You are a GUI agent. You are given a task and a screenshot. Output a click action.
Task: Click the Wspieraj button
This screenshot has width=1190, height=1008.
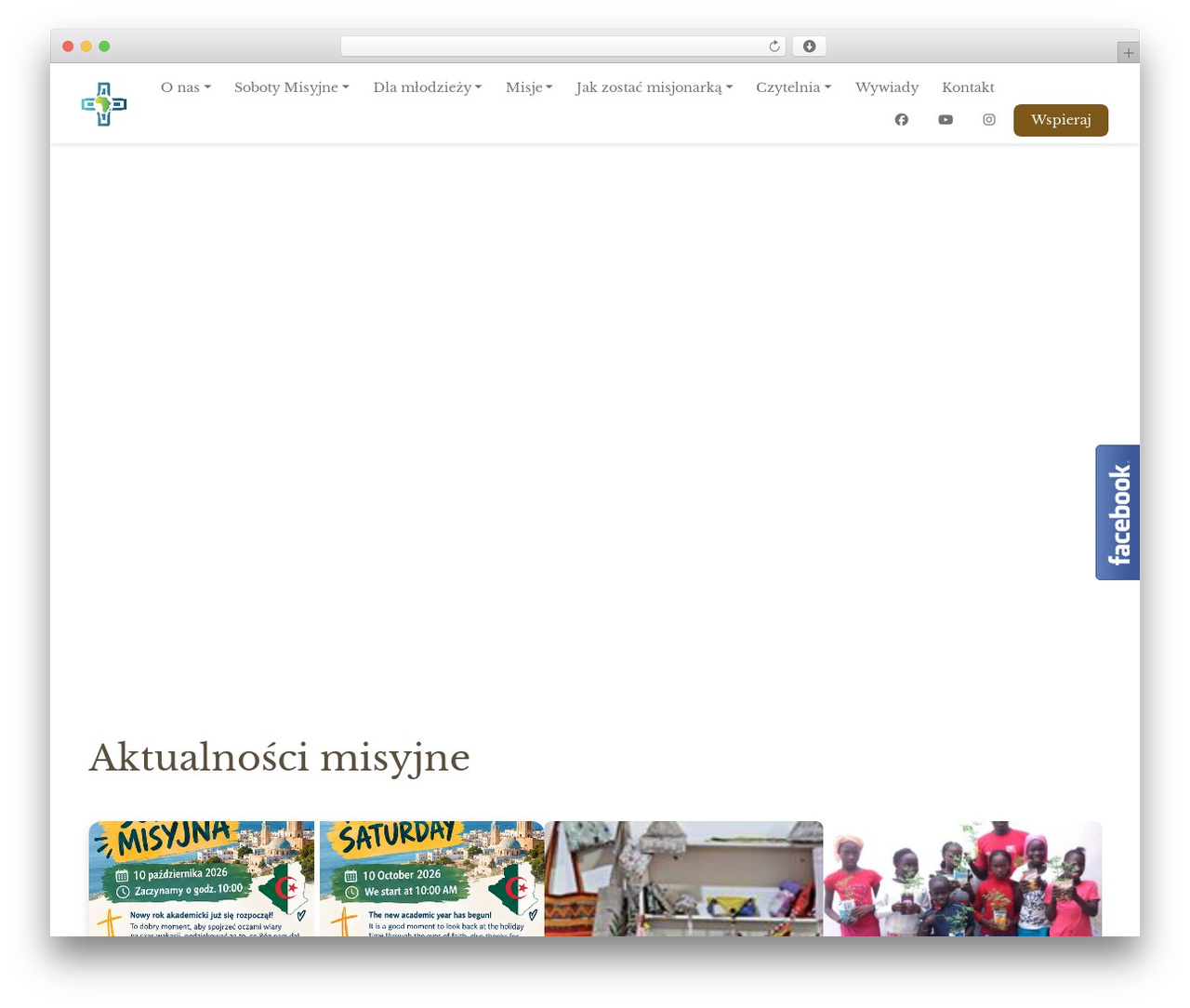1061,120
